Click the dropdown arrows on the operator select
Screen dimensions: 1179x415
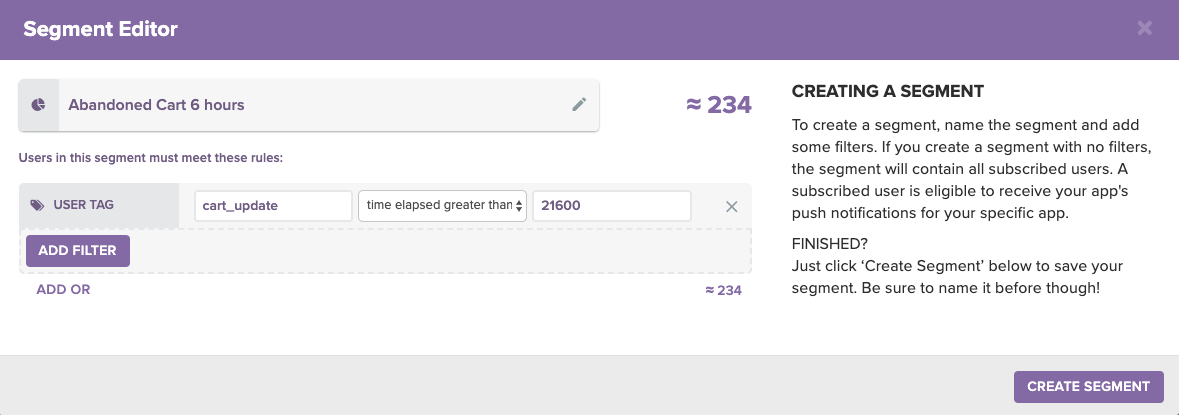(x=519, y=206)
